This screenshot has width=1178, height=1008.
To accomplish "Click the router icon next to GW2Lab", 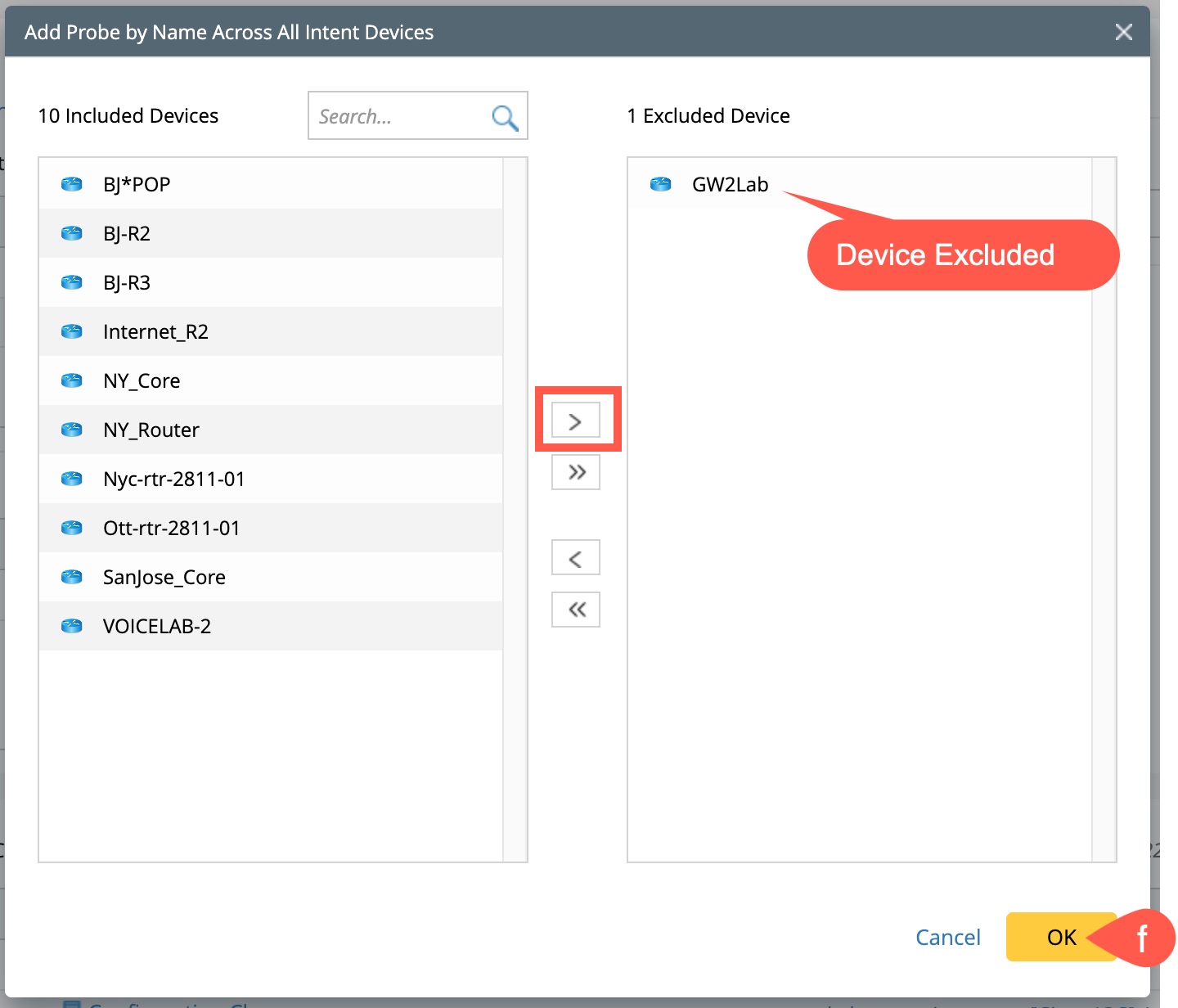I will (x=660, y=184).
